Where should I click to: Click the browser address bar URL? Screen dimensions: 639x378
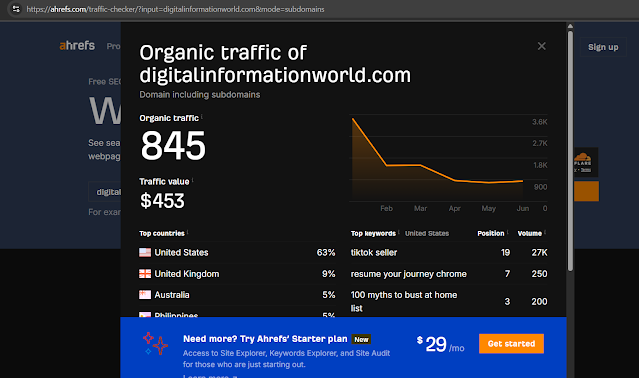[175, 9]
